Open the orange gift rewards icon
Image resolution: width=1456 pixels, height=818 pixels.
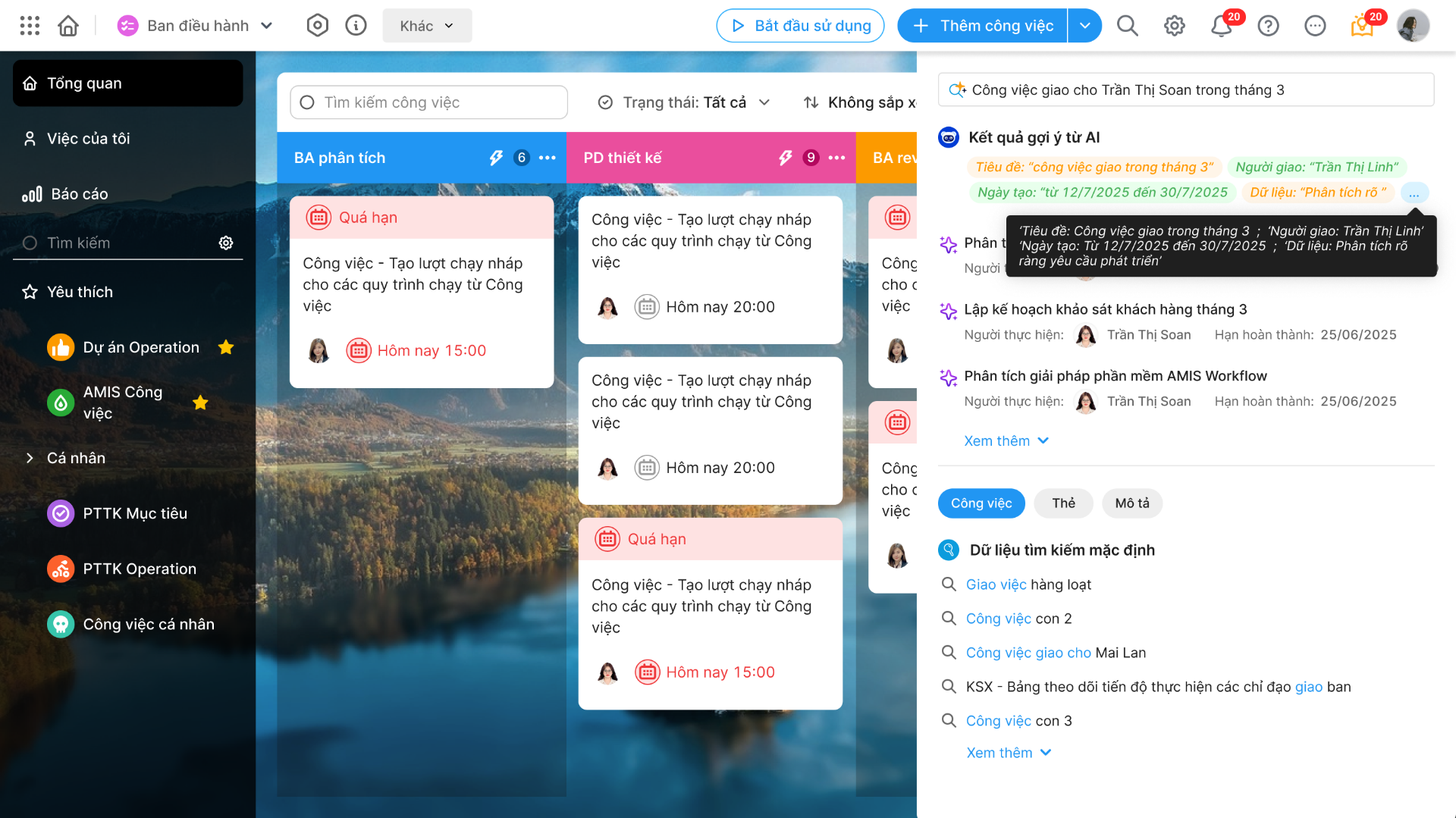pyautogui.click(x=1362, y=26)
